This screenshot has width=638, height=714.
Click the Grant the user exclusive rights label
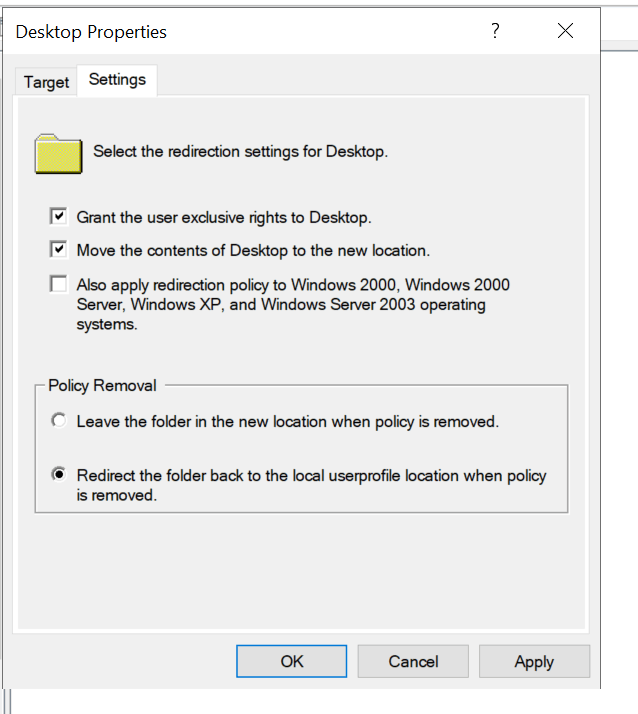pyautogui.click(x=224, y=218)
